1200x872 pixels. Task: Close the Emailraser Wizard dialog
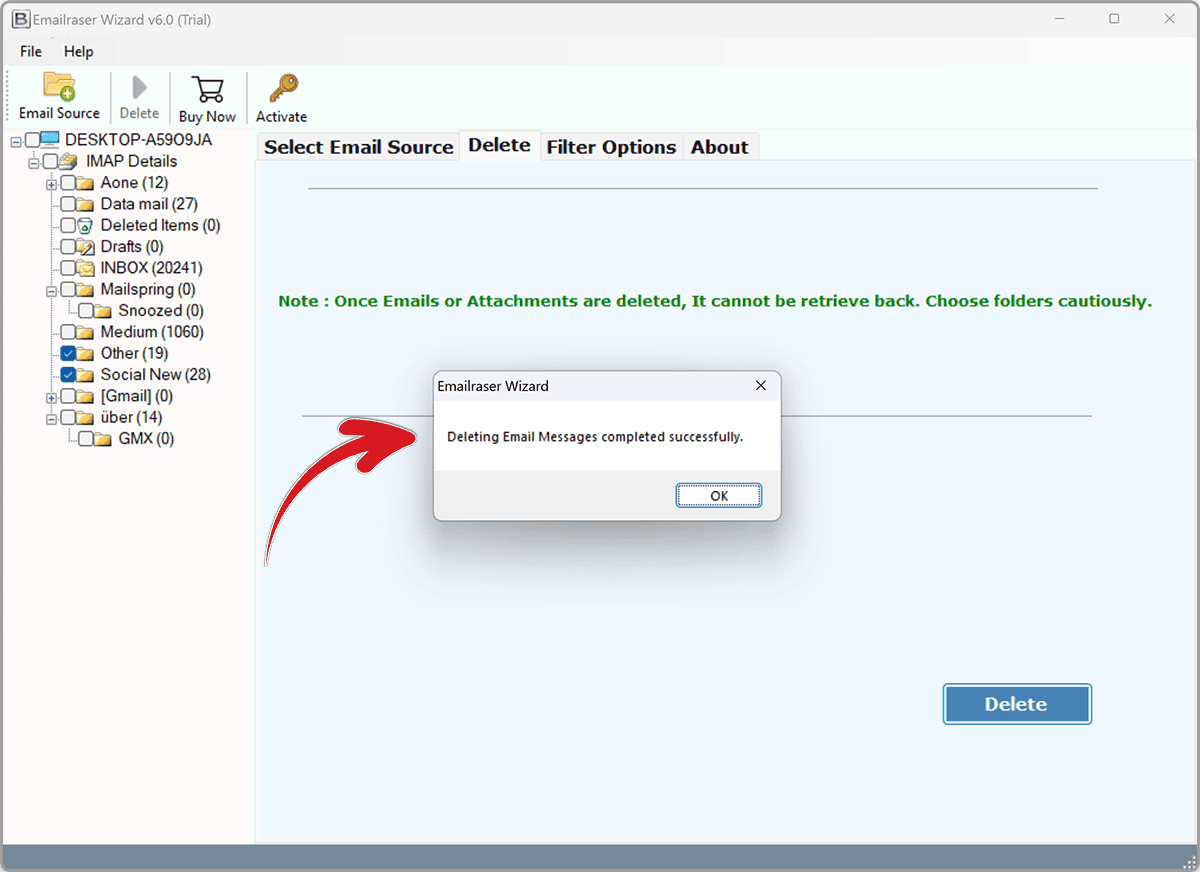point(760,385)
